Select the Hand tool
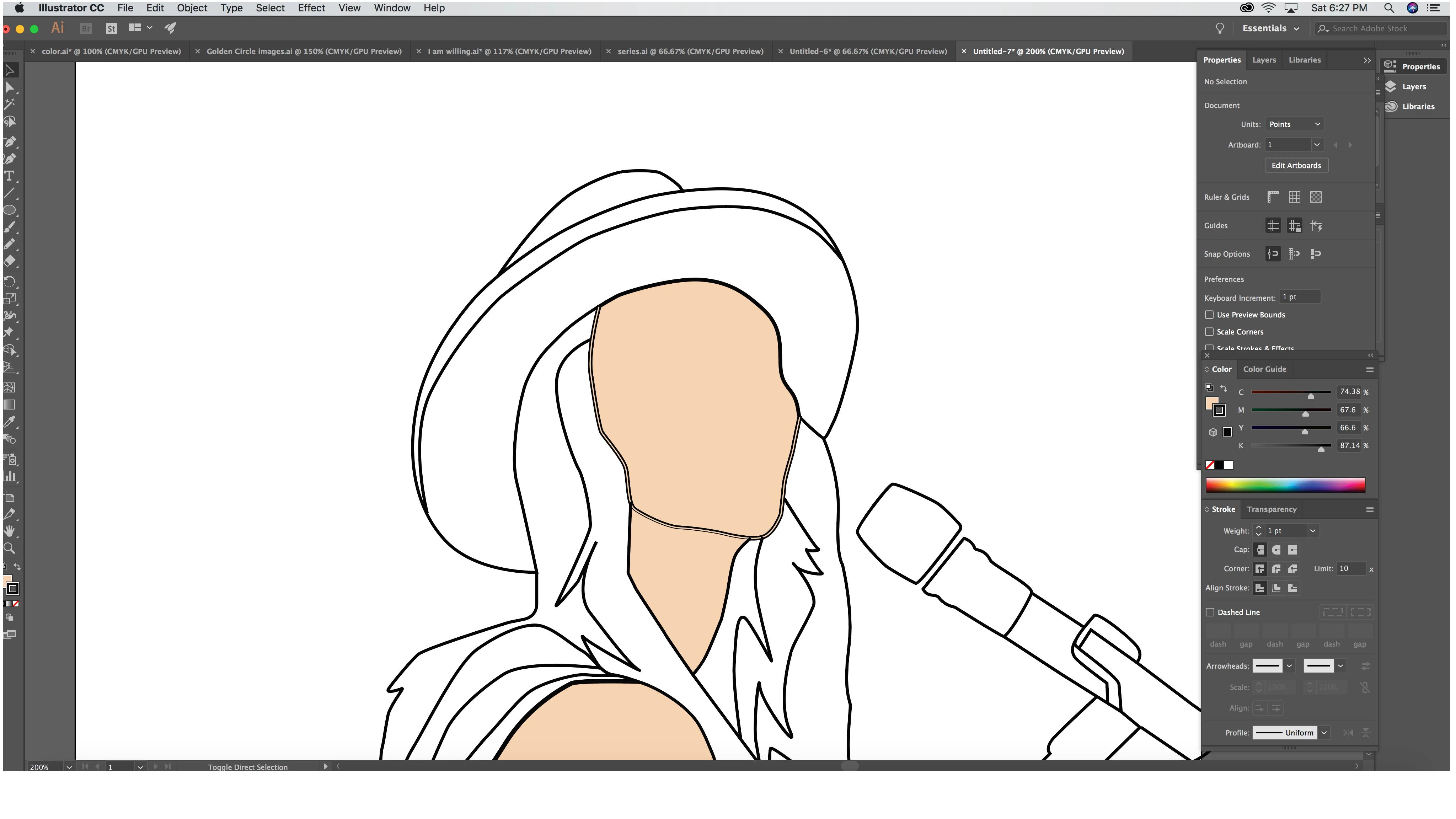Image resolution: width=1456 pixels, height=819 pixels. tap(10, 531)
